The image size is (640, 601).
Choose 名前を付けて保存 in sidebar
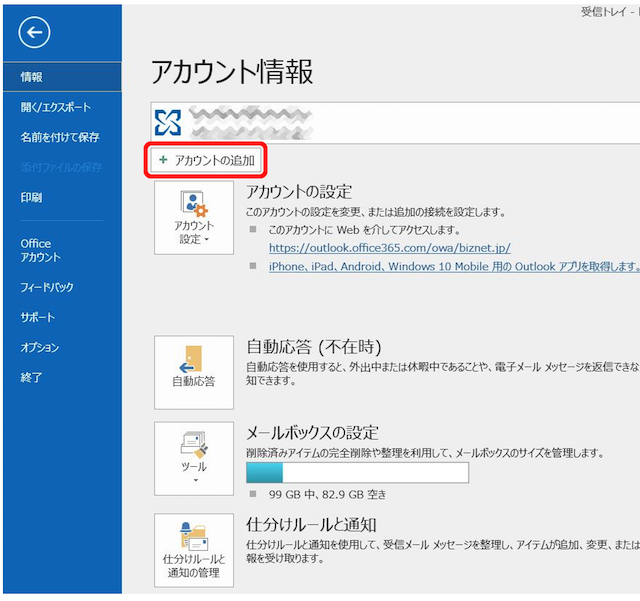point(62,137)
